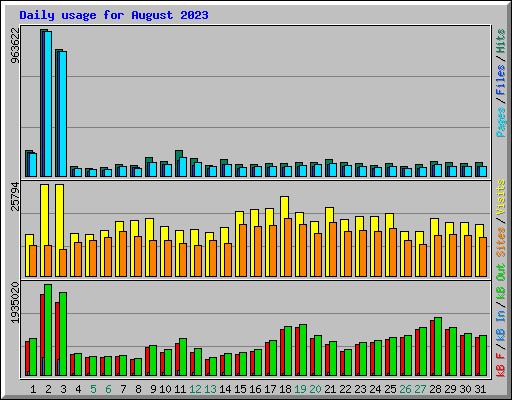This screenshot has width=512, height=400.
Task: Click green weekend day label 13
Action: (210, 389)
